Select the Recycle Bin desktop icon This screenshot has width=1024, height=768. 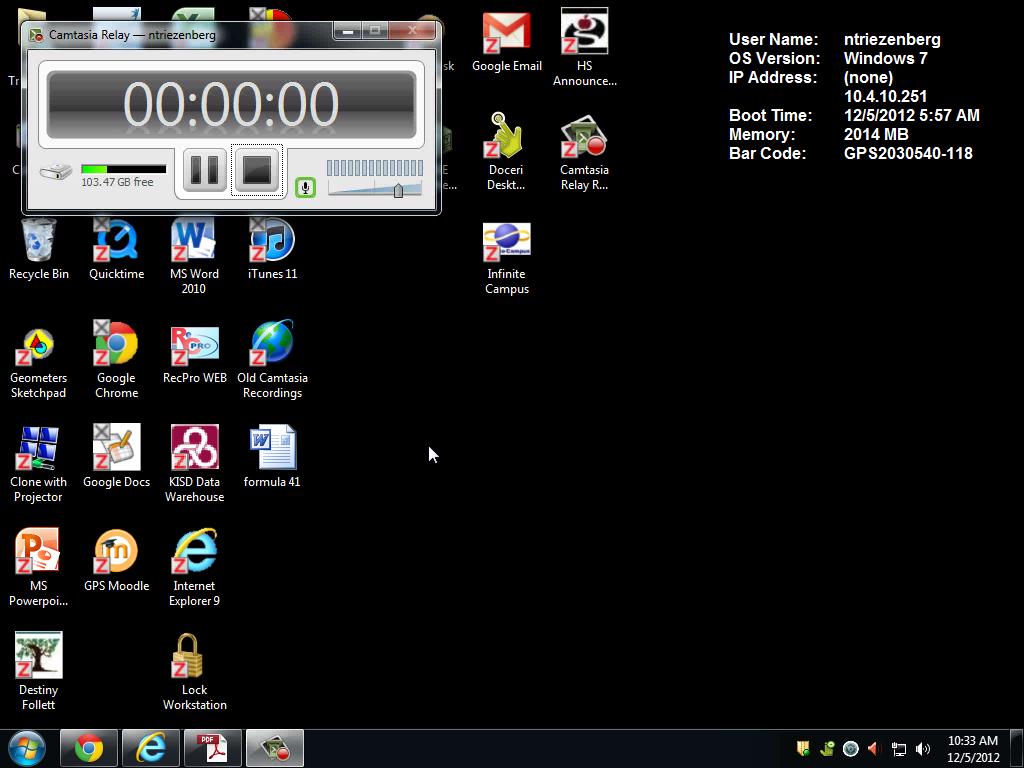[39, 250]
